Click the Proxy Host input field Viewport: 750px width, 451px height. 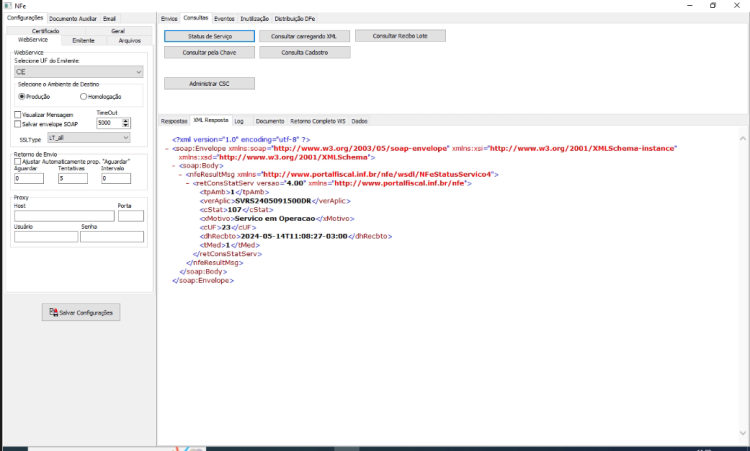point(64,216)
